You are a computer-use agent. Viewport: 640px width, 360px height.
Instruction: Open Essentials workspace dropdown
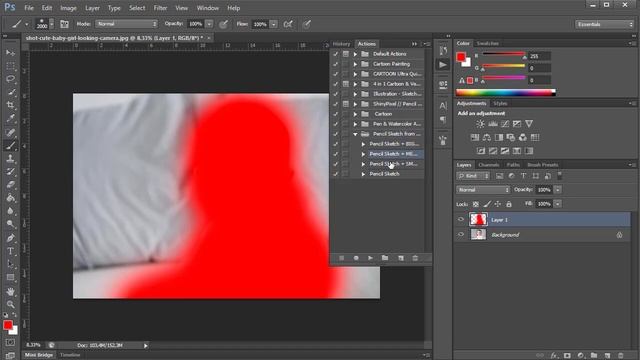coord(604,24)
